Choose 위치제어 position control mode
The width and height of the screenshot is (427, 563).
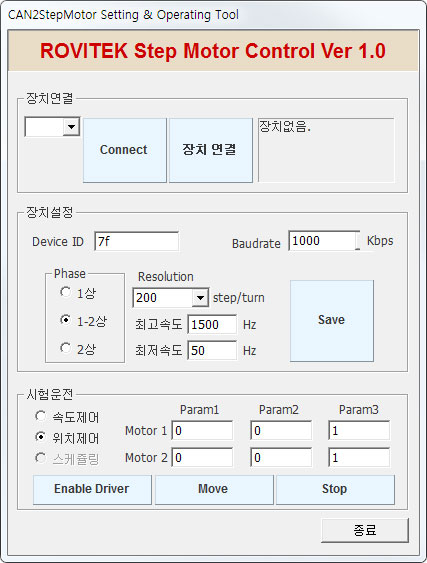tap(41, 437)
